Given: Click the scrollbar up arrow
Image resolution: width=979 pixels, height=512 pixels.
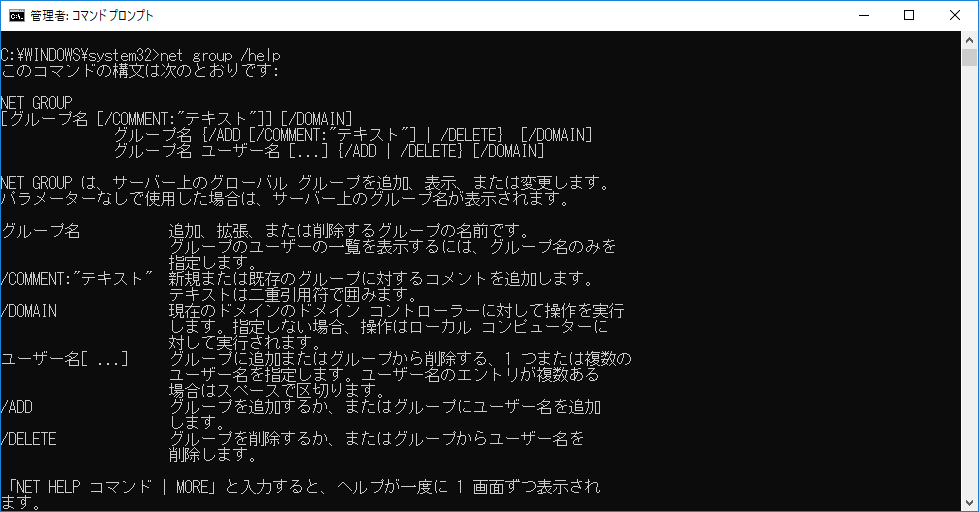Looking at the screenshot, I should tap(969, 39).
